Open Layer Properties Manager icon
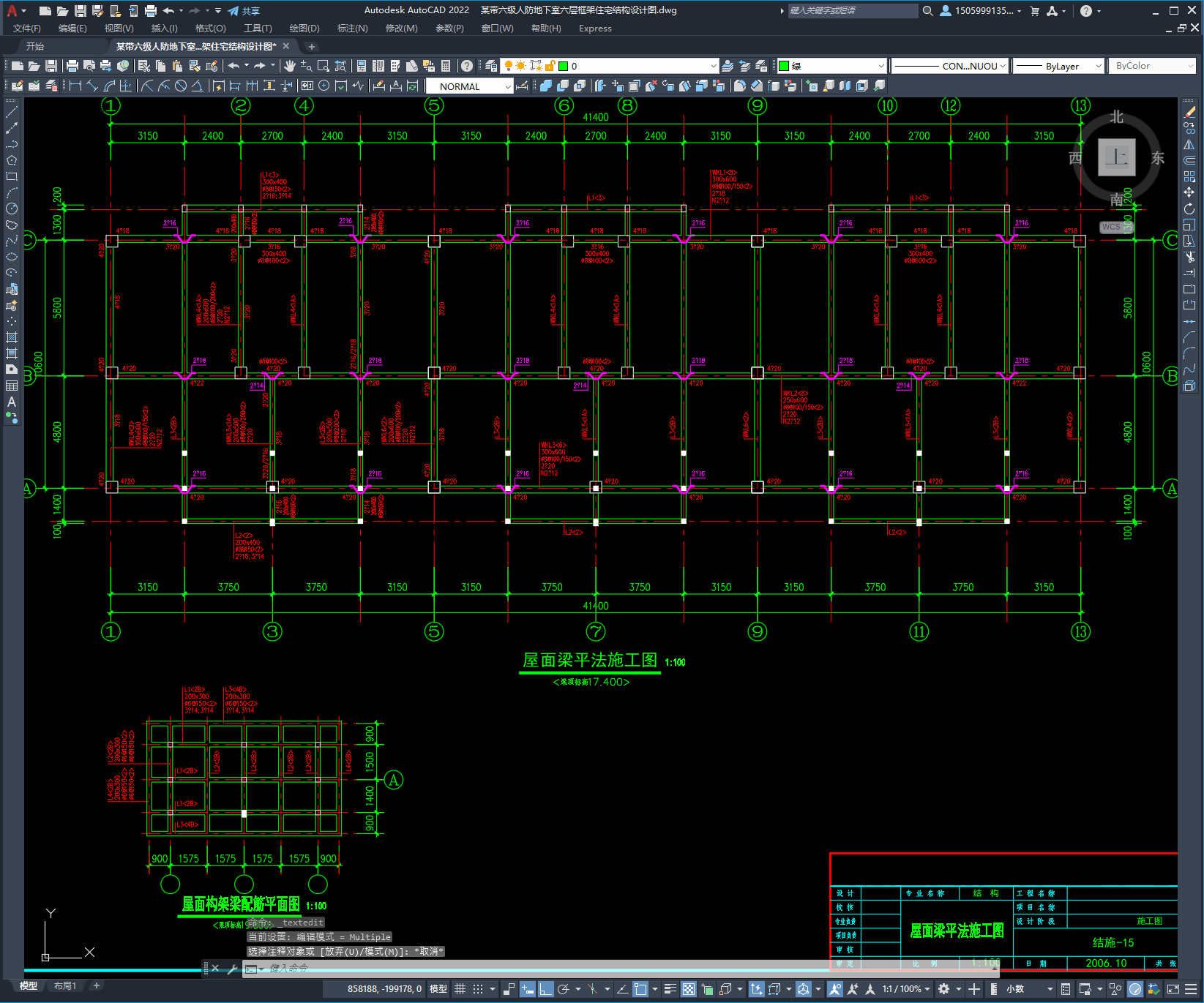This screenshot has height=1003, width=1204. pyautogui.click(x=491, y=66)
